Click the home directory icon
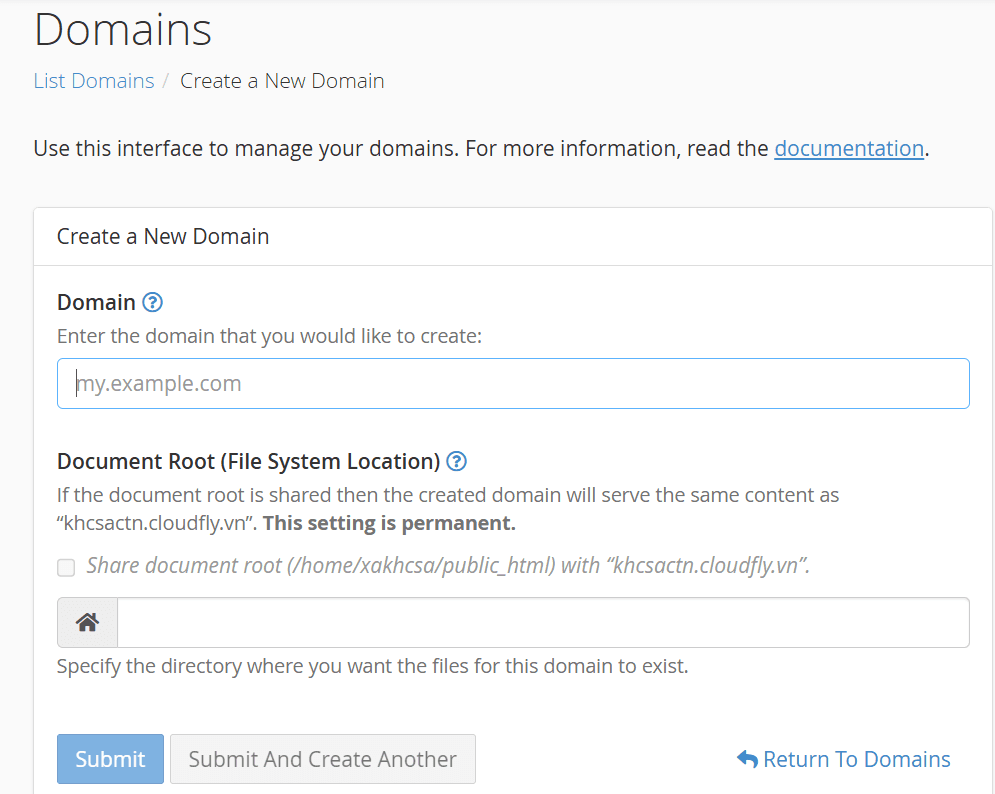The height and width of the screenshot is (794, 995). (x=87, y=622)
